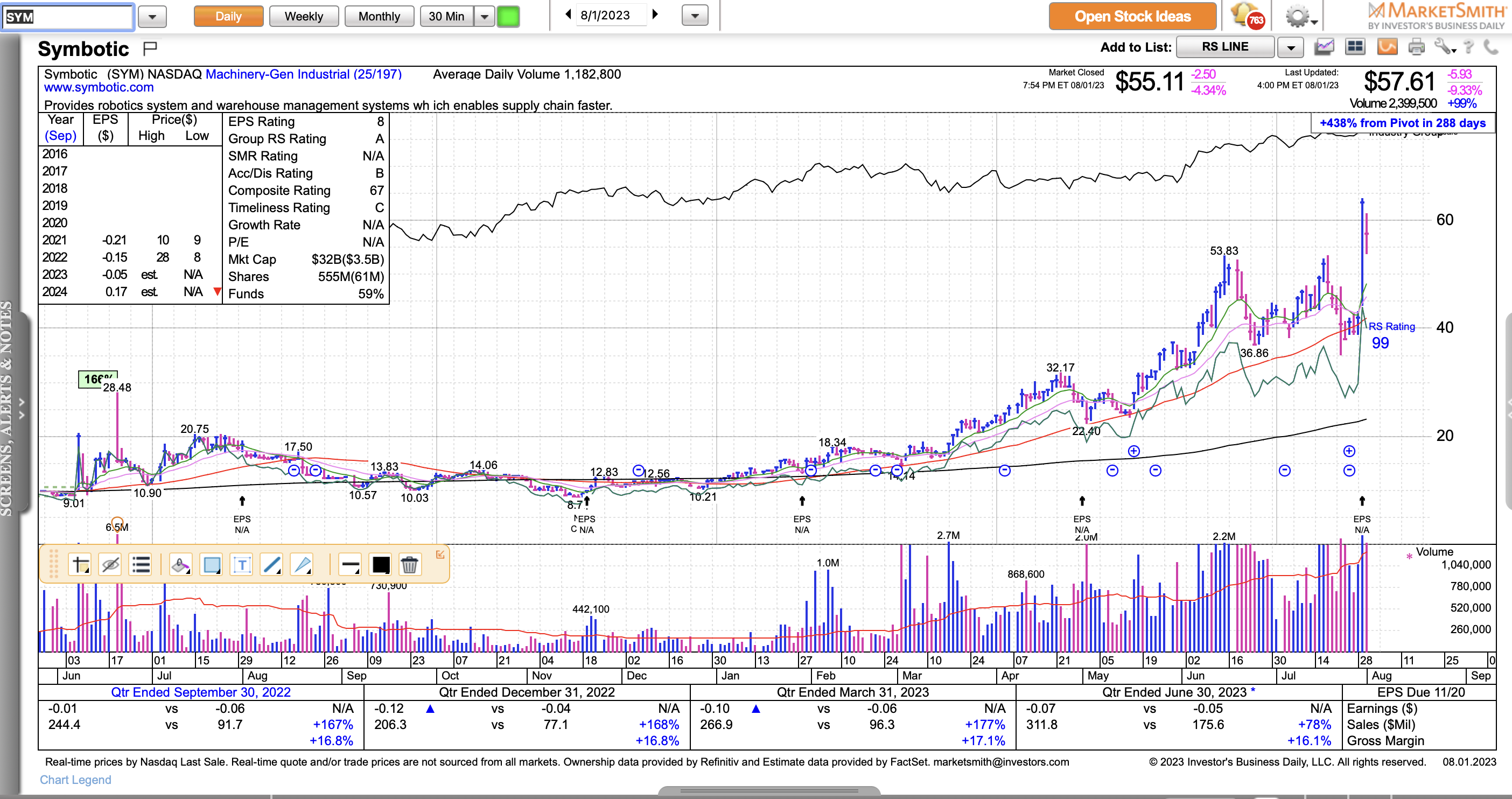
Task: Select the 30 Min intraday chart
Action: click(446, 17)
